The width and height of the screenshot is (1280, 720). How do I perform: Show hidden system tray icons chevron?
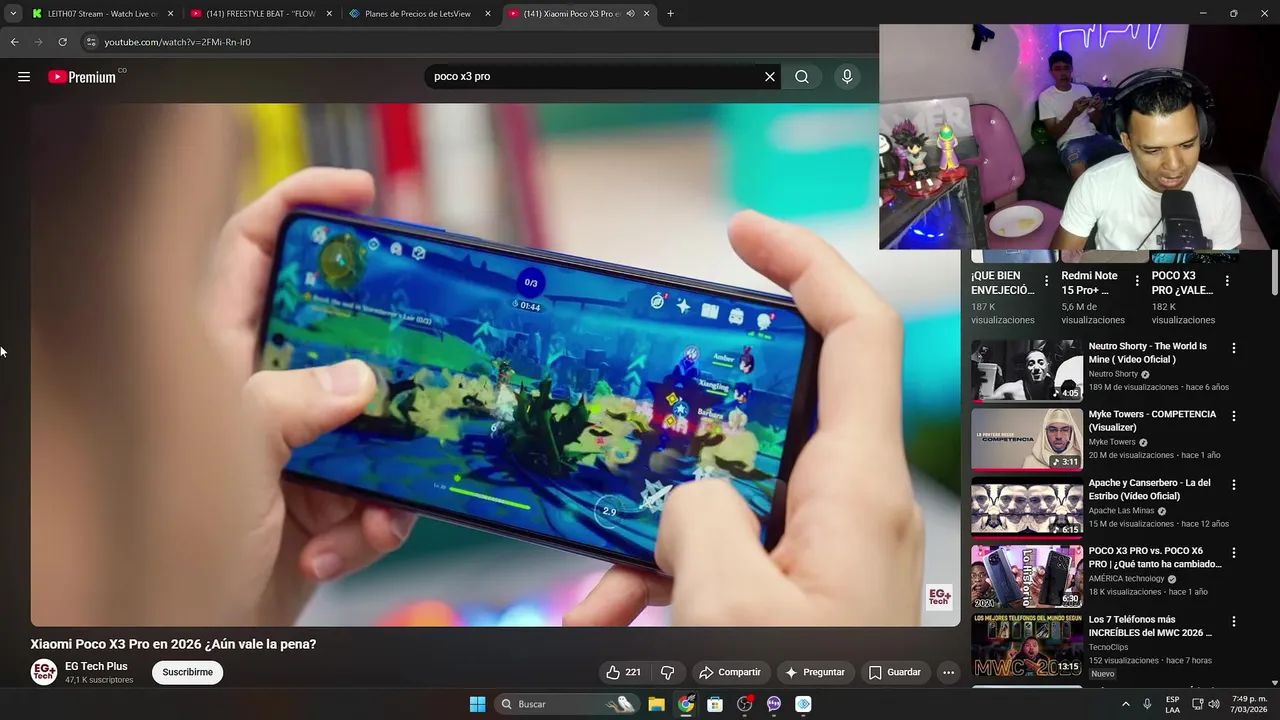(1125, 704)
